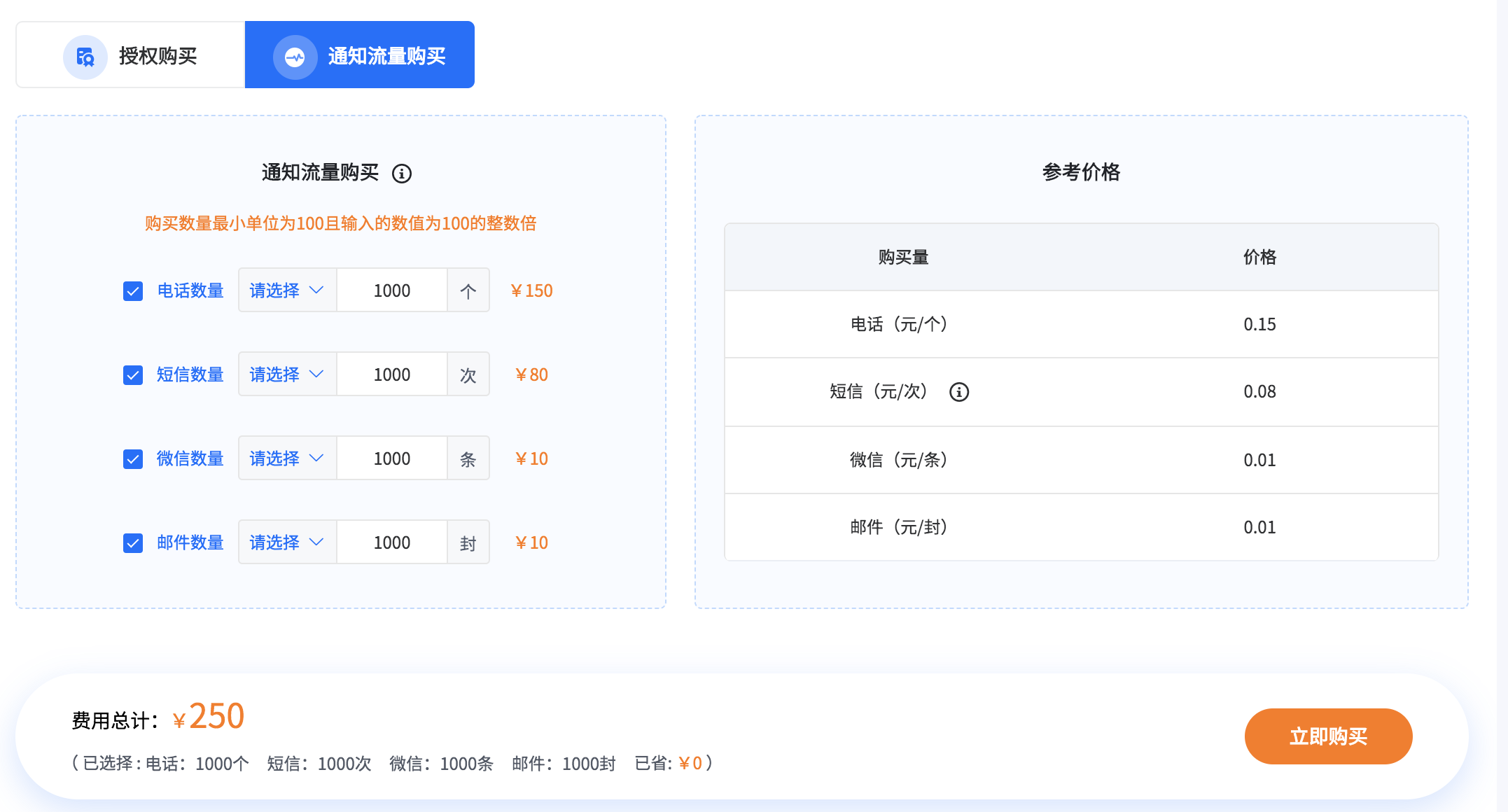1508x812 pixels.
Task: Uncheck the 微信数量 checkbox
Action: 133,459
